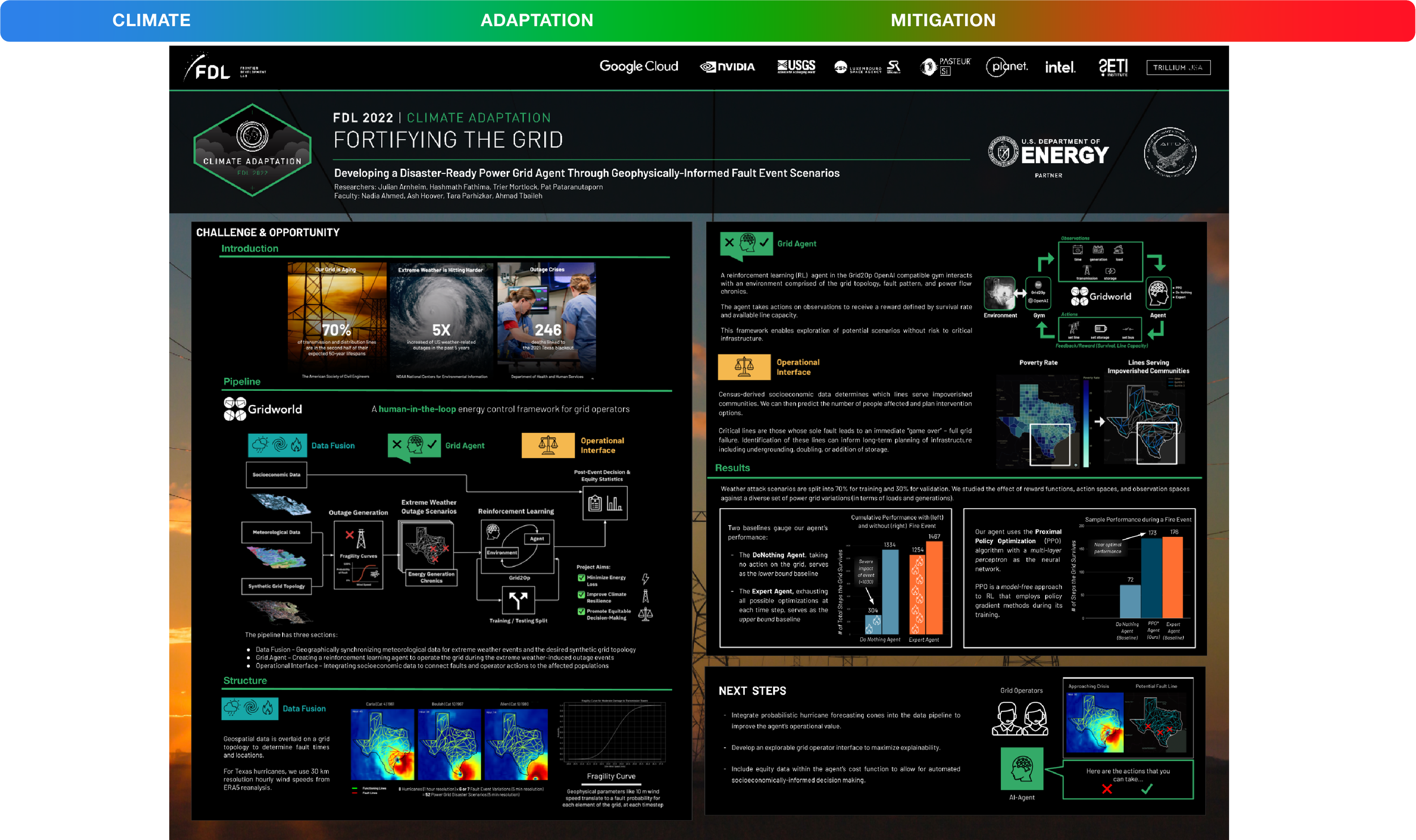This screenshot has width=1416, height=840.
Task: Click the red X under 'actions that you can take'
Action: [x=1107, y=789]
